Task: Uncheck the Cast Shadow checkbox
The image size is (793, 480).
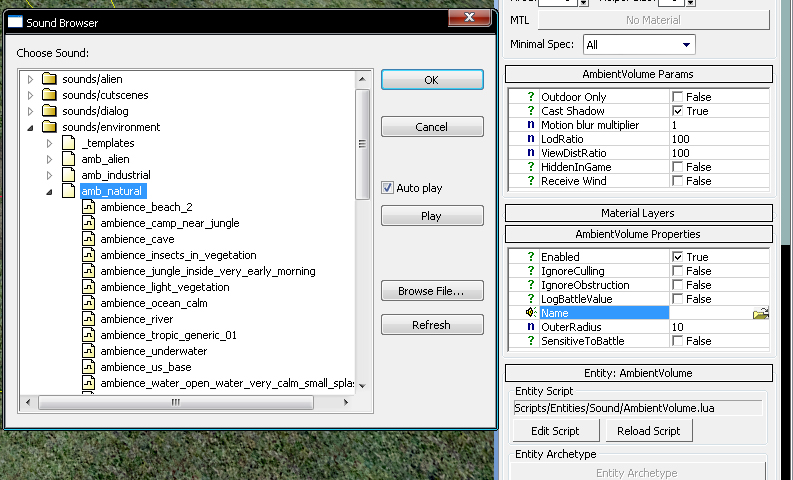Action: pos(678,111)
